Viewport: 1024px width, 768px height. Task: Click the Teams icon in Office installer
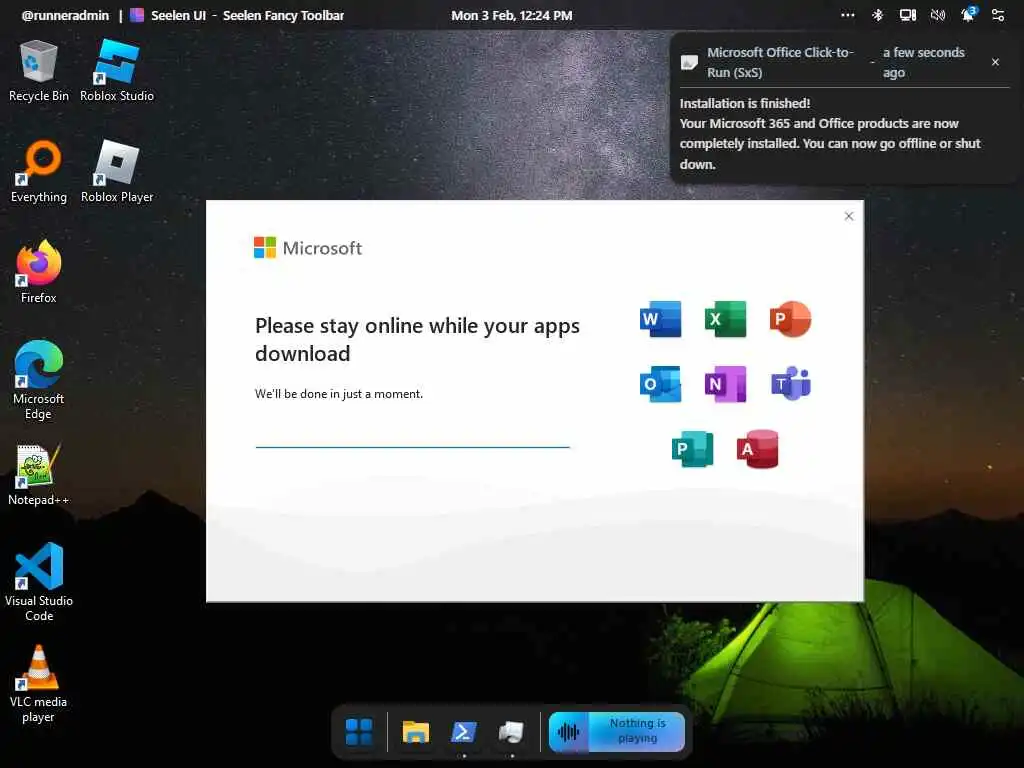790,384
